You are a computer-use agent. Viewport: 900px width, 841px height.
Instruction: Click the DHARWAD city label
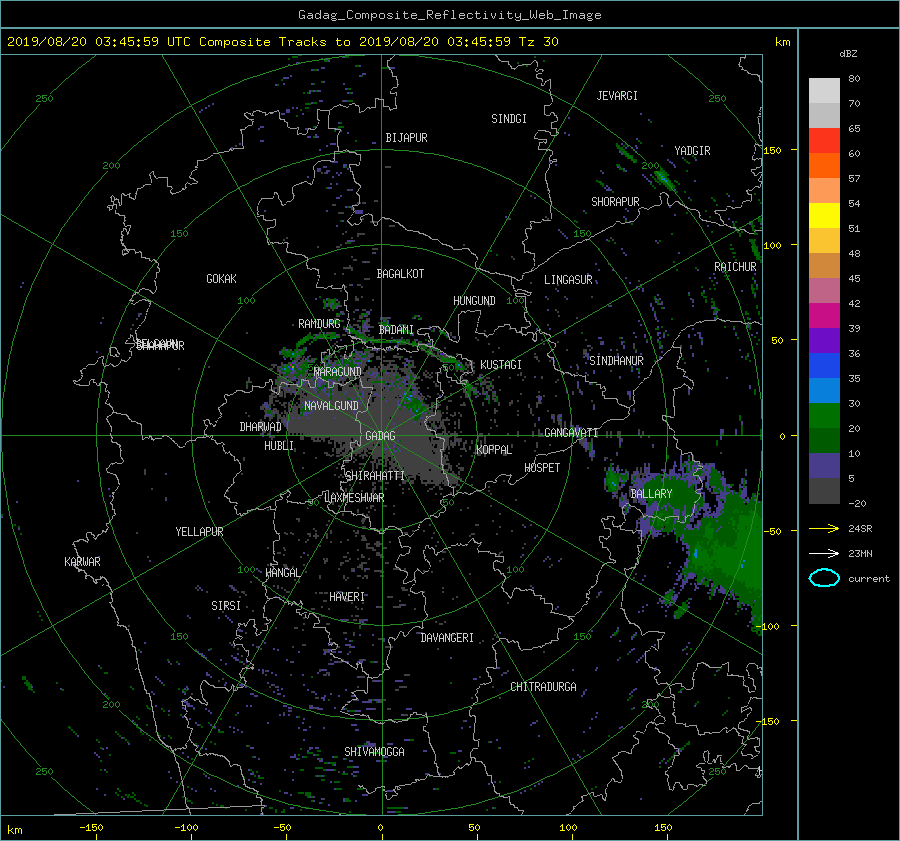coord(260,427)
